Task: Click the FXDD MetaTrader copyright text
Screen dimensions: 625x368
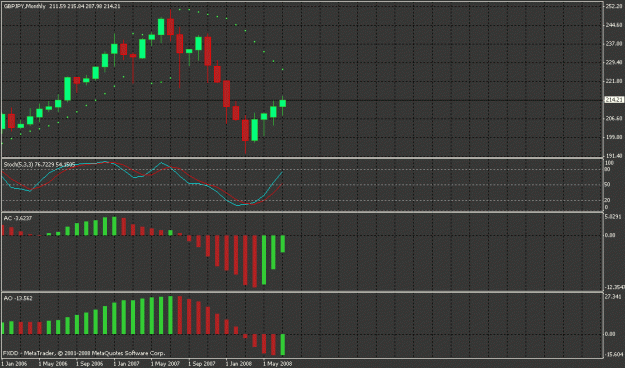Action: point(84,353)
